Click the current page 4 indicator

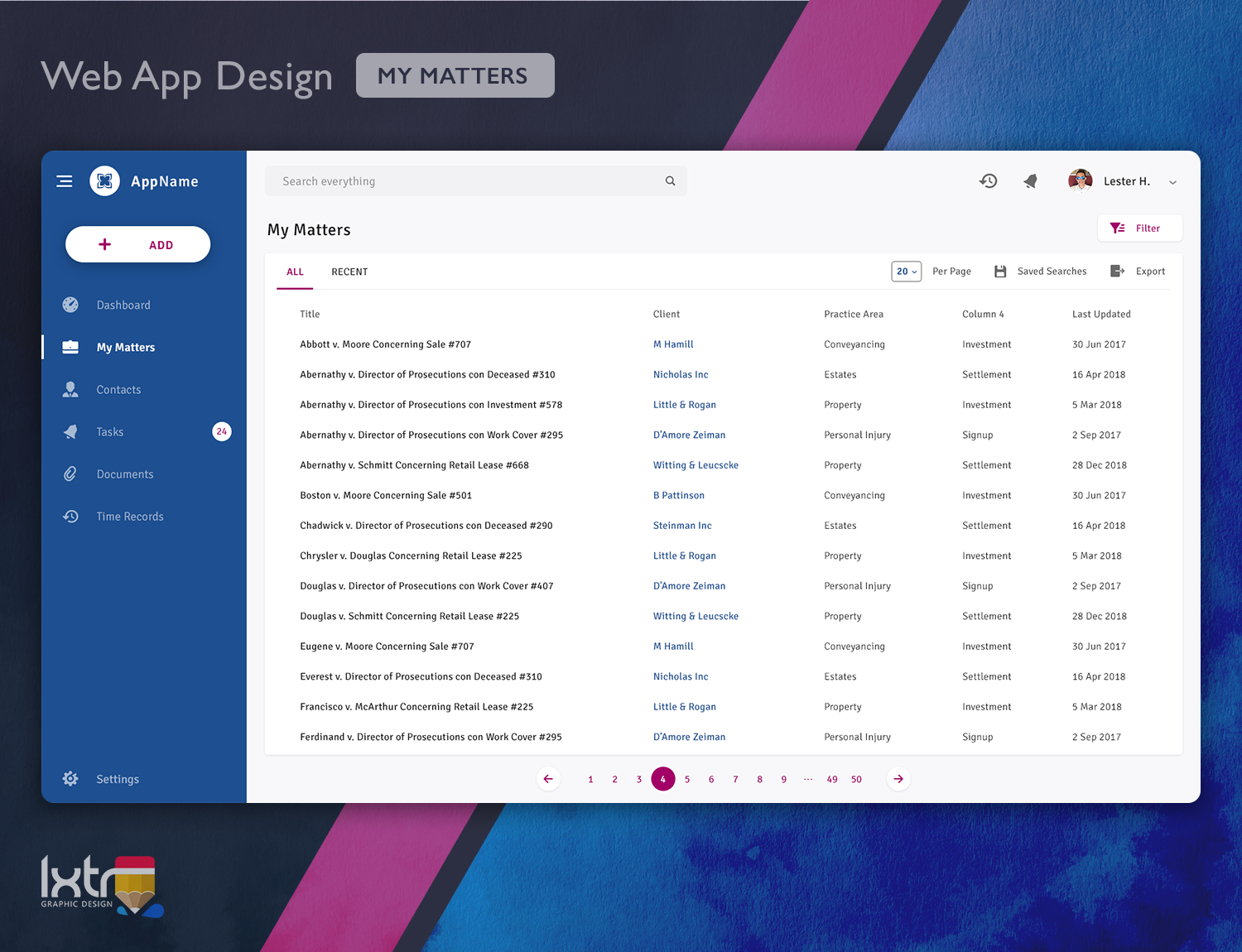click(663, 779)
